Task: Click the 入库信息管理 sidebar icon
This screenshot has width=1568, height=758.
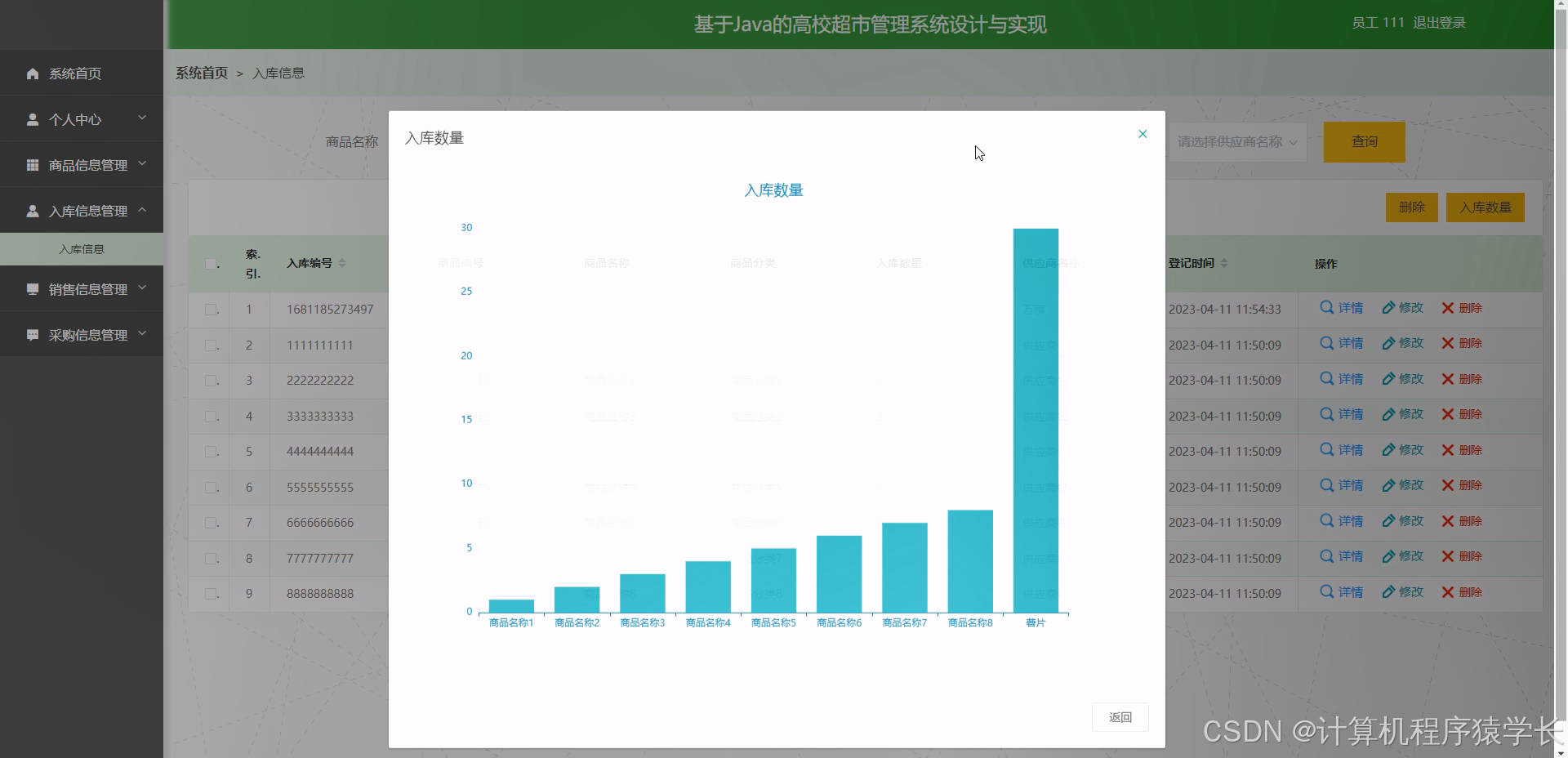Action: pos(33,211)
